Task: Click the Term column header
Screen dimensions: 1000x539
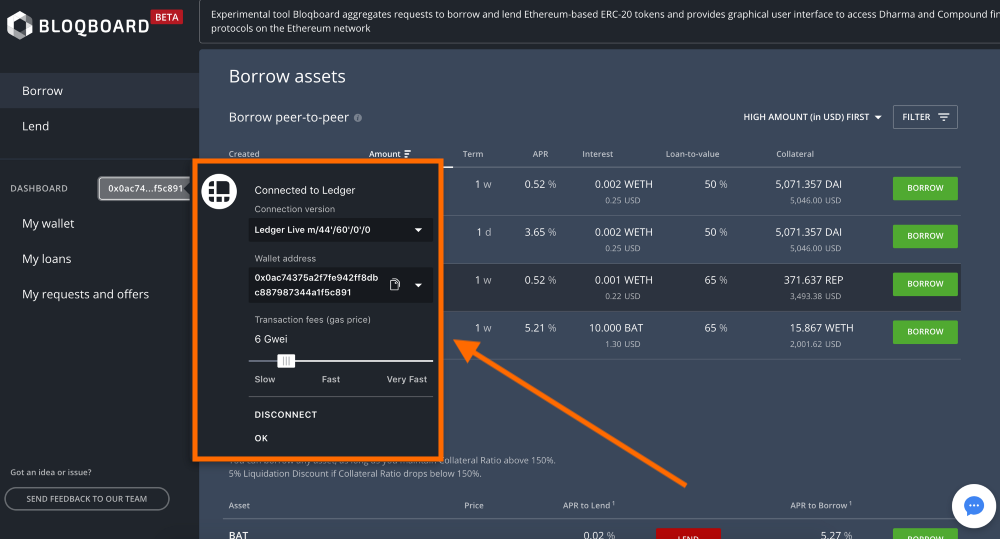Action: (473, 154)
